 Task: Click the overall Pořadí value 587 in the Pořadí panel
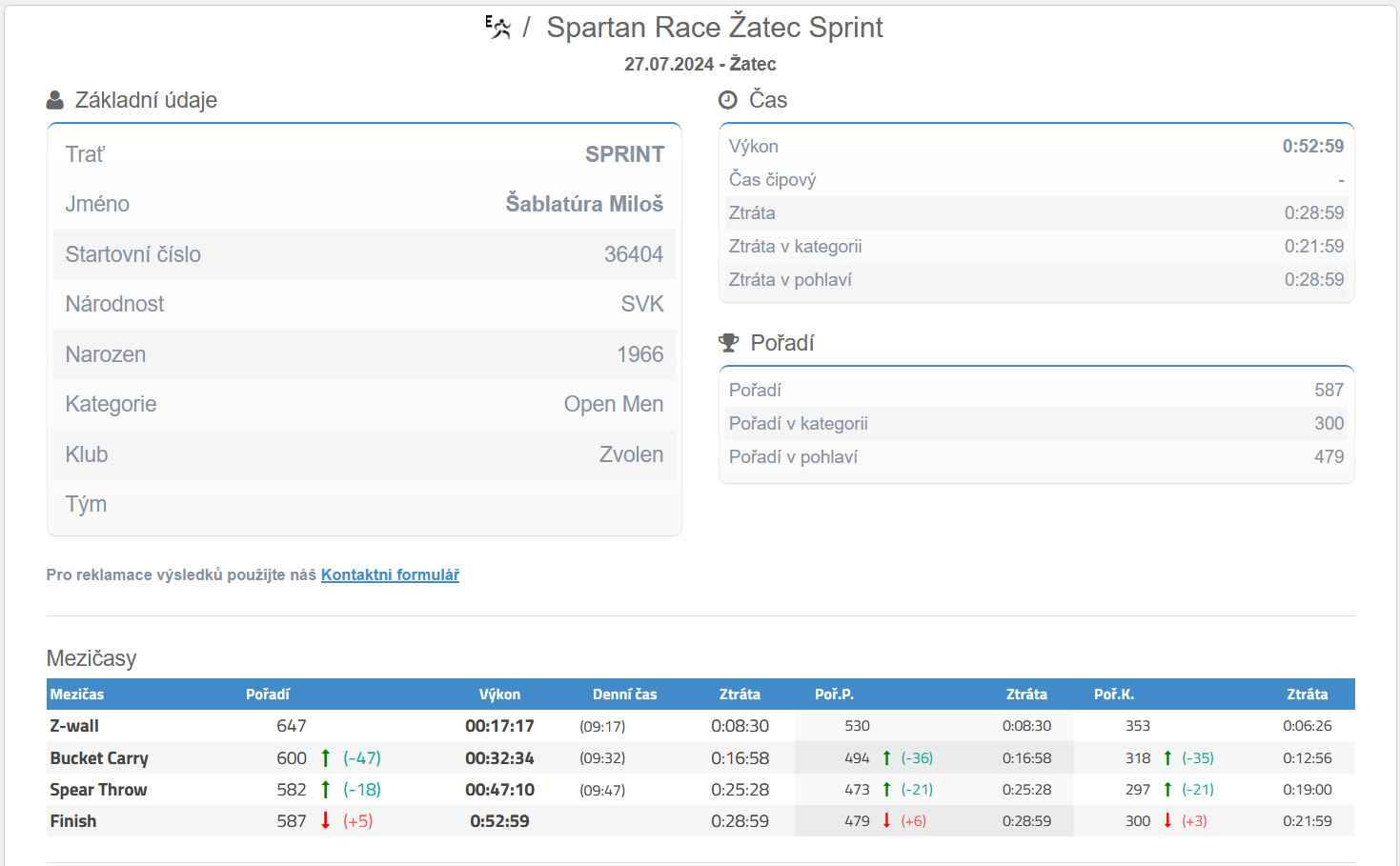(1329, 390)
